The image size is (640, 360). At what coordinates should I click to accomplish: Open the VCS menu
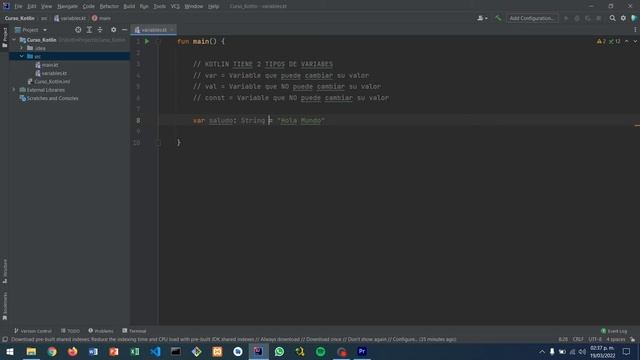[x=175, y=6]
